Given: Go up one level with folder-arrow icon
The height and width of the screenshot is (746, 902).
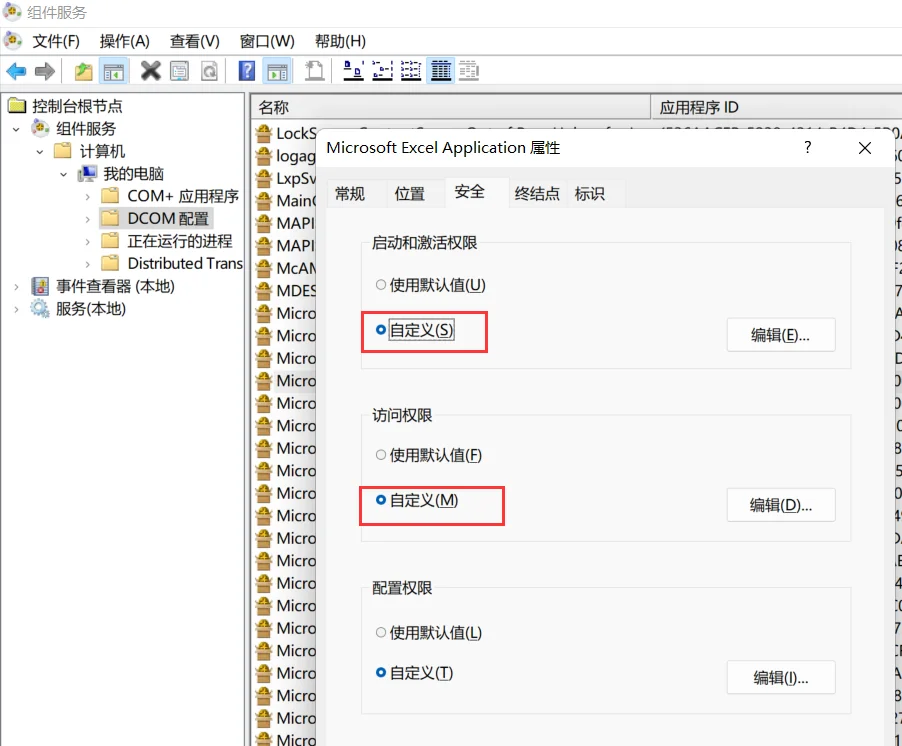Looking at the screenshot, I should tap(83, 71).
